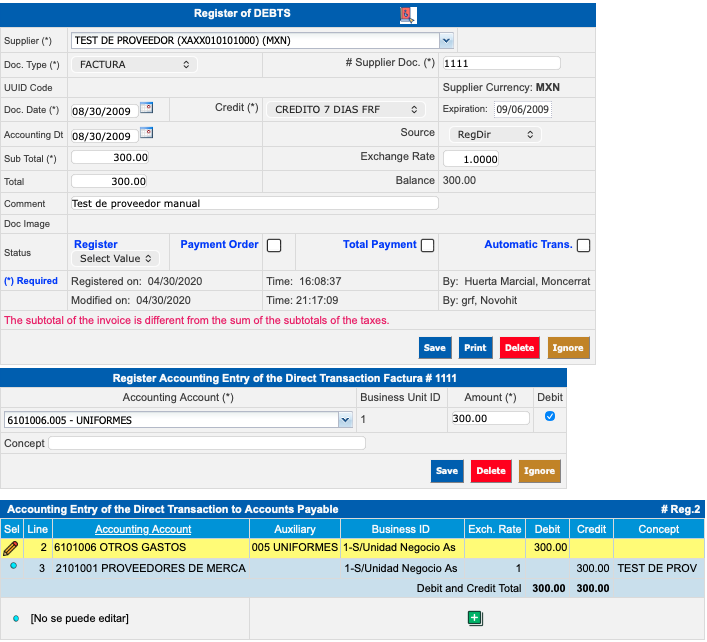Click the search icon in Register of DEBTS header

[x=406, y=15]
